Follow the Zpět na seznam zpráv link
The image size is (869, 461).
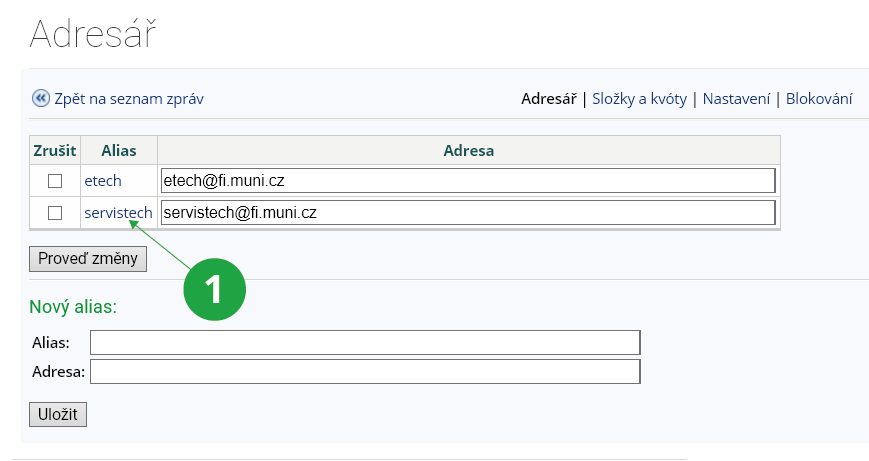[x=129, y=98]
